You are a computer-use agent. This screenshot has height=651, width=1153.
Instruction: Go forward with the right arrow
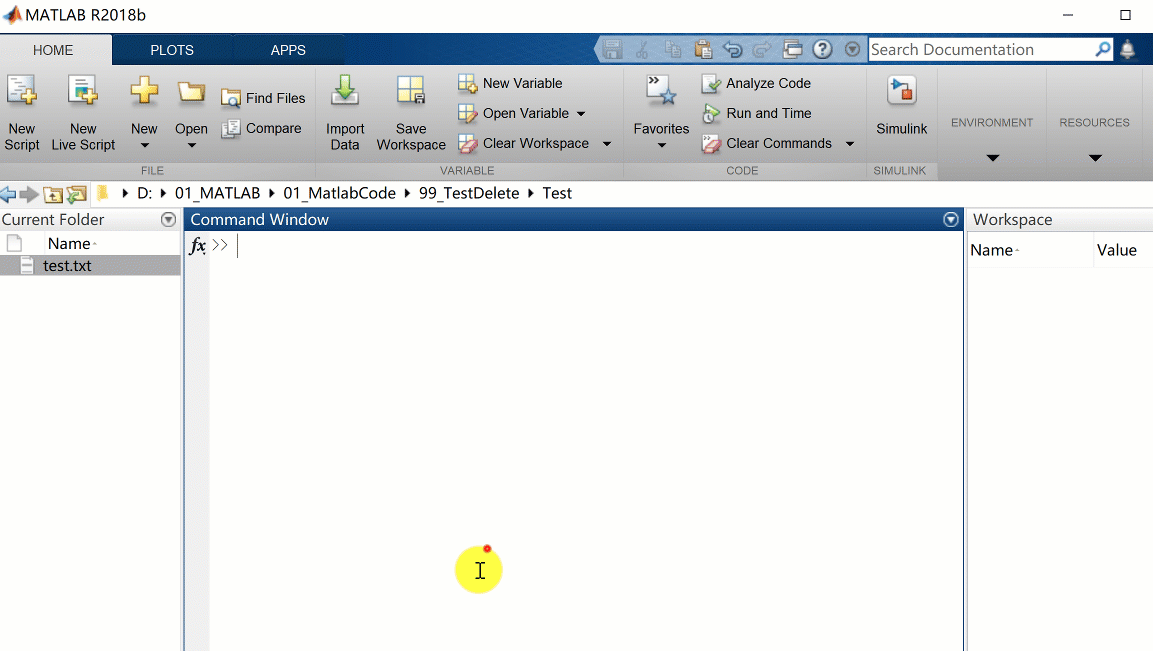coord(29,193)
